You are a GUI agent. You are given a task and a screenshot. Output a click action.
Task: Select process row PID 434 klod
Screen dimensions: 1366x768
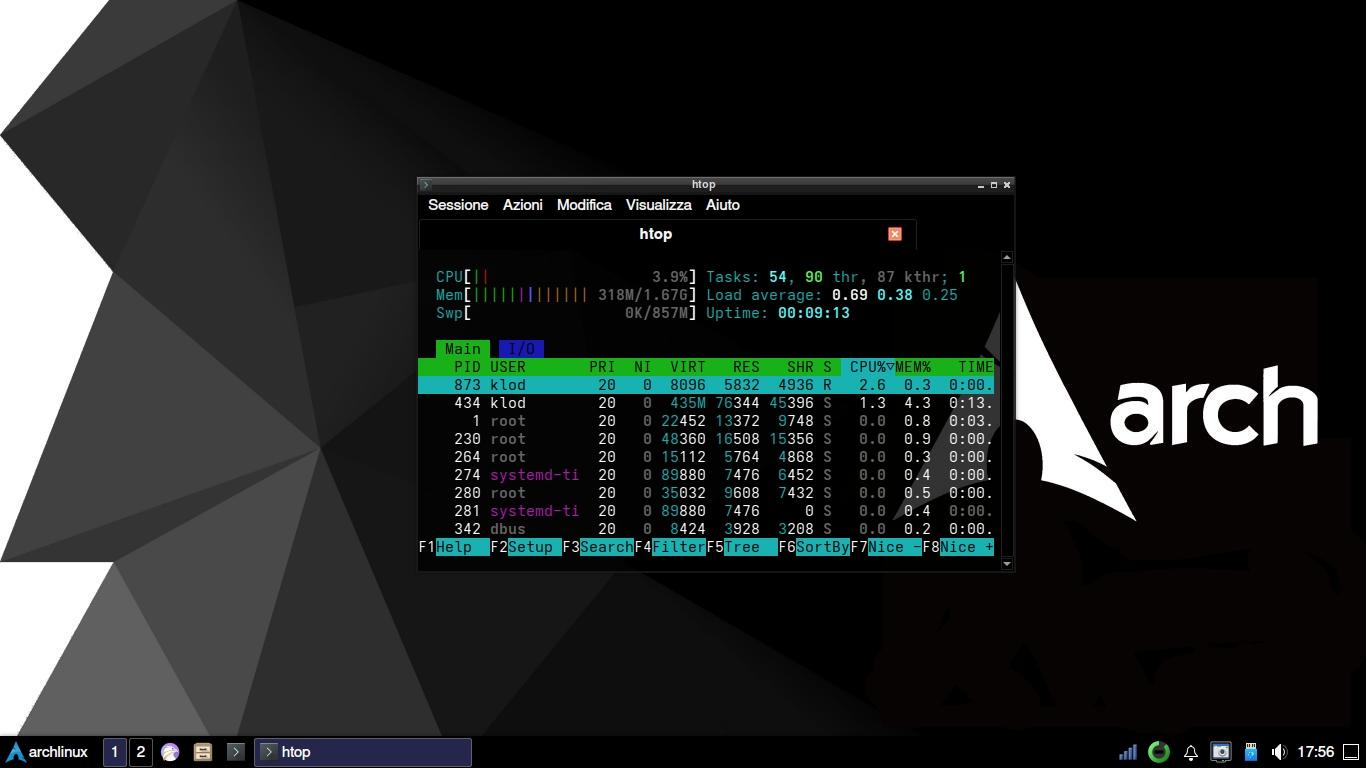point(706,403)
